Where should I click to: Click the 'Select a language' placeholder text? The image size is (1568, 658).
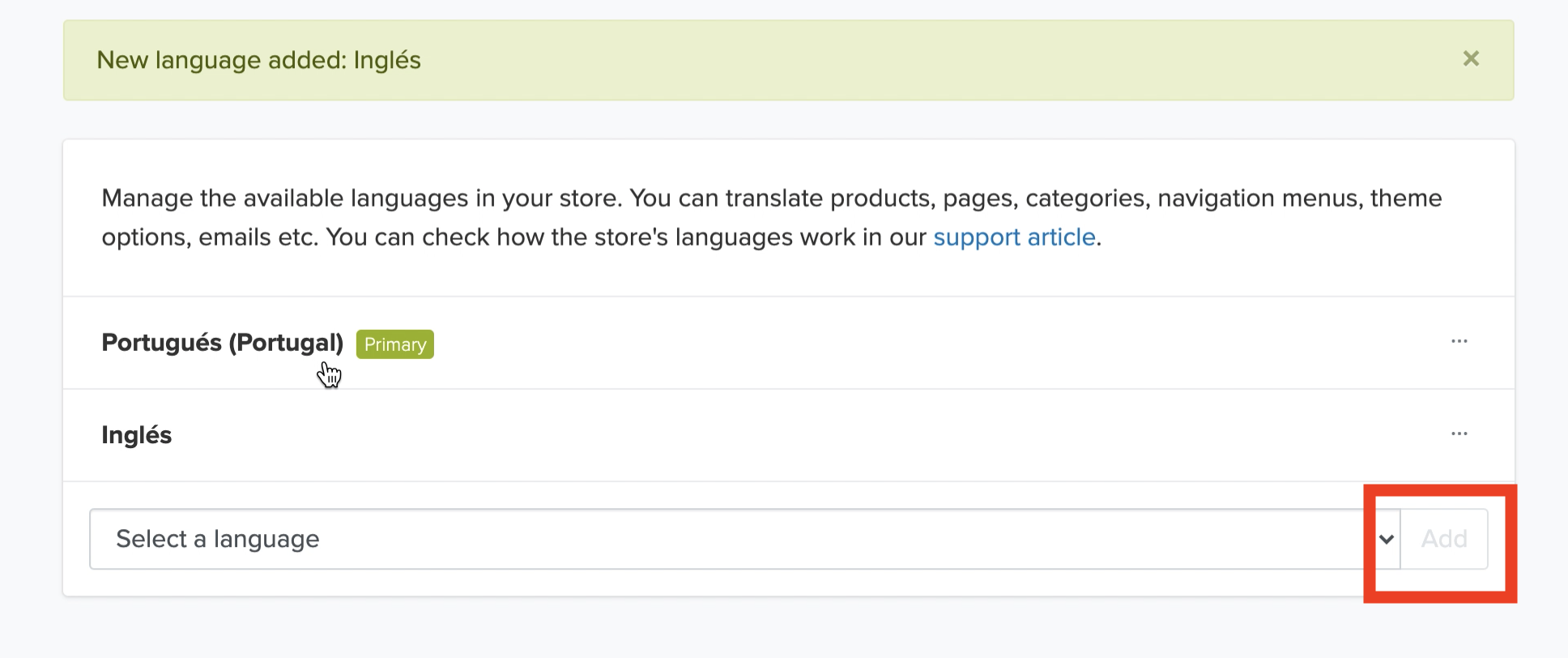218,539
